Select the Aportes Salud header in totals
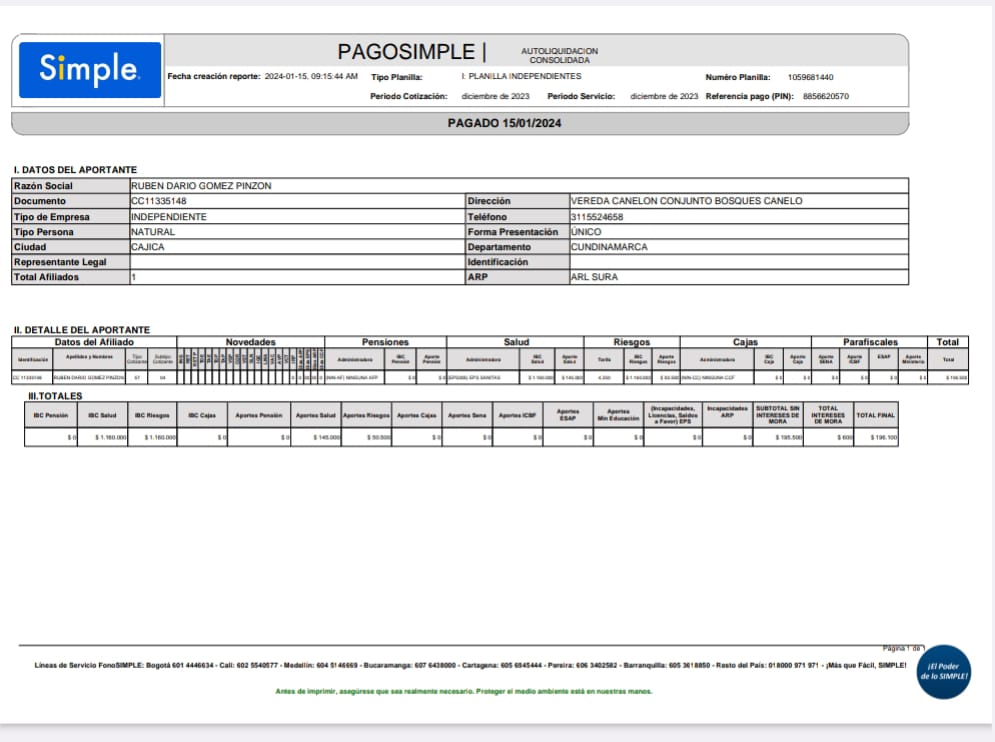 pos(316,415)
